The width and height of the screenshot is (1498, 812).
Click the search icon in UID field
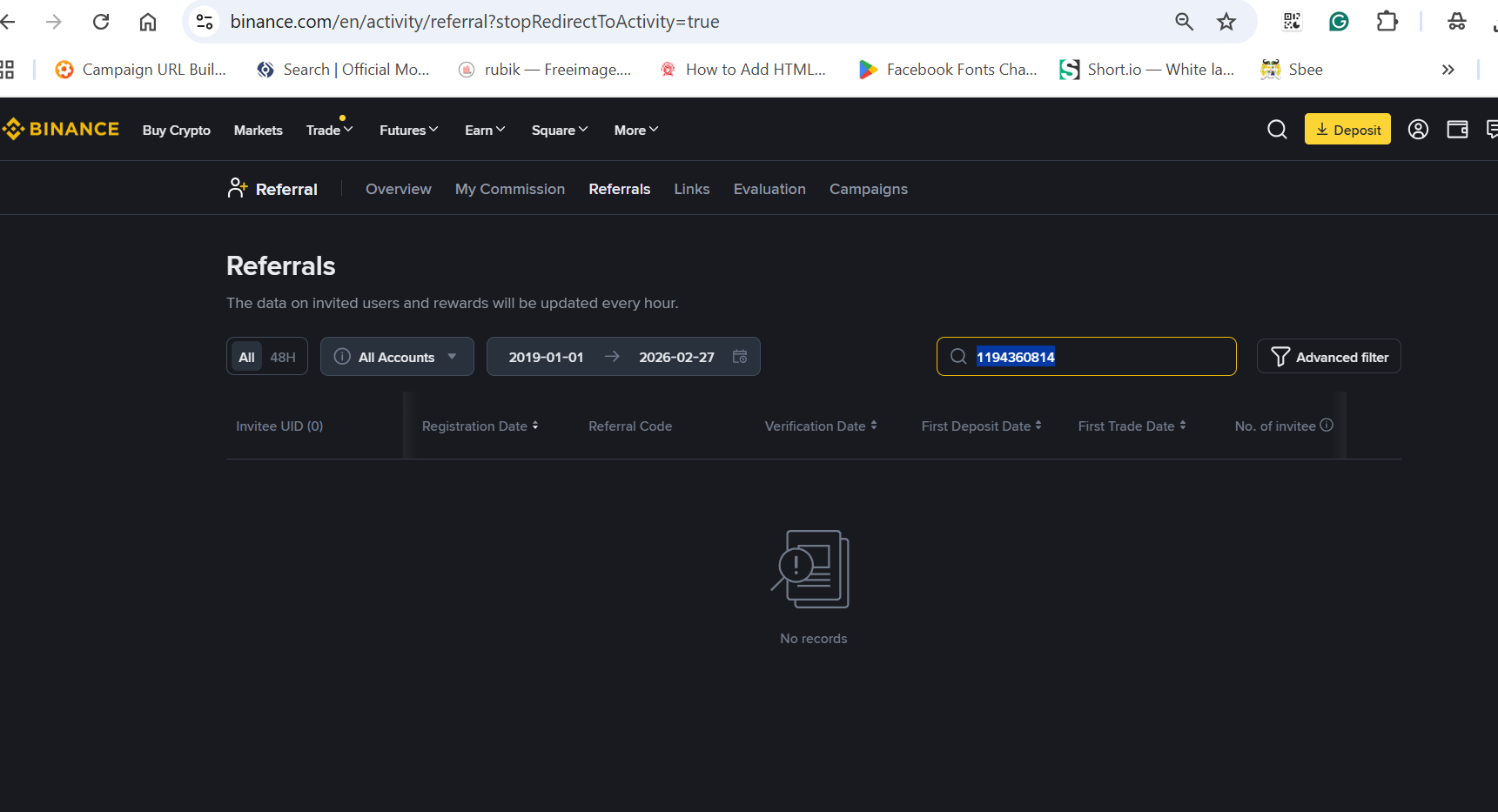[x=958, y=357]
